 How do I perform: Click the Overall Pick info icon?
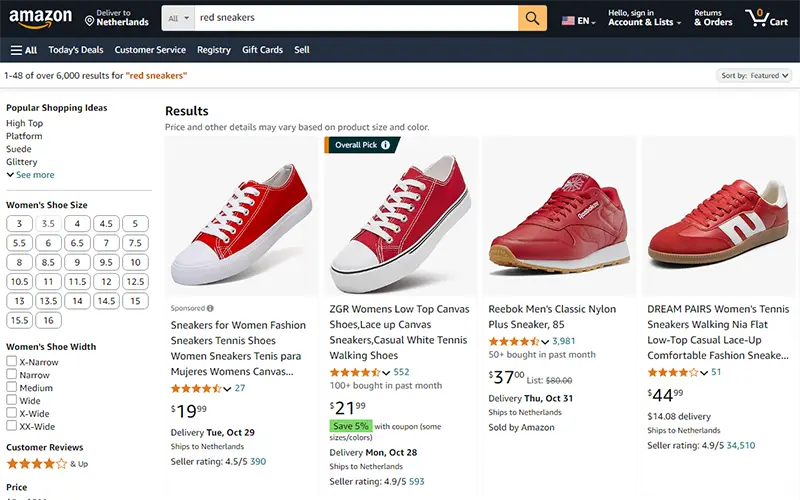point(386,145)
